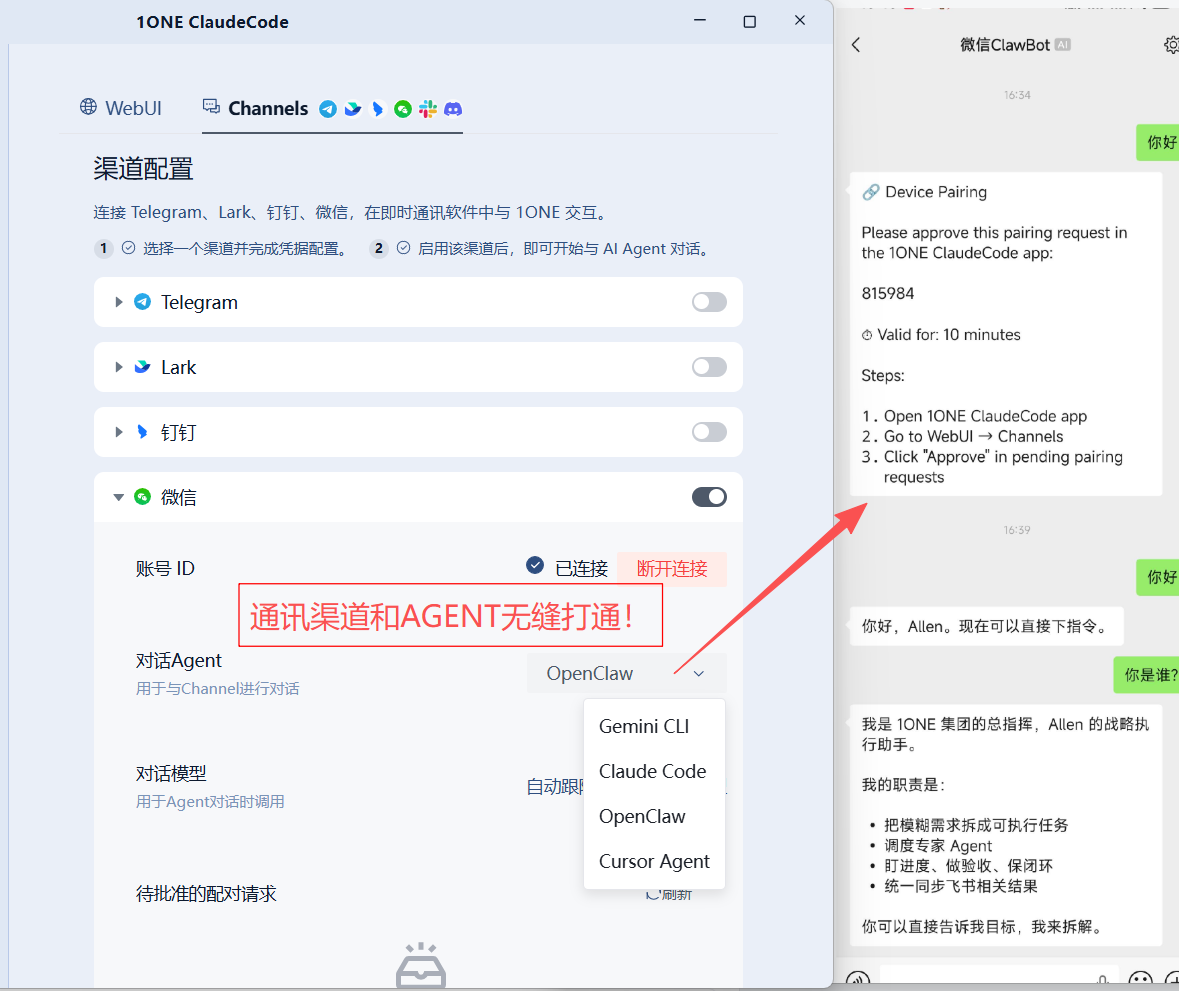Viewport: 1179px width, 991px height.
Task: Choose OpenClaw from the agent list
Action: tap(654, 817)
